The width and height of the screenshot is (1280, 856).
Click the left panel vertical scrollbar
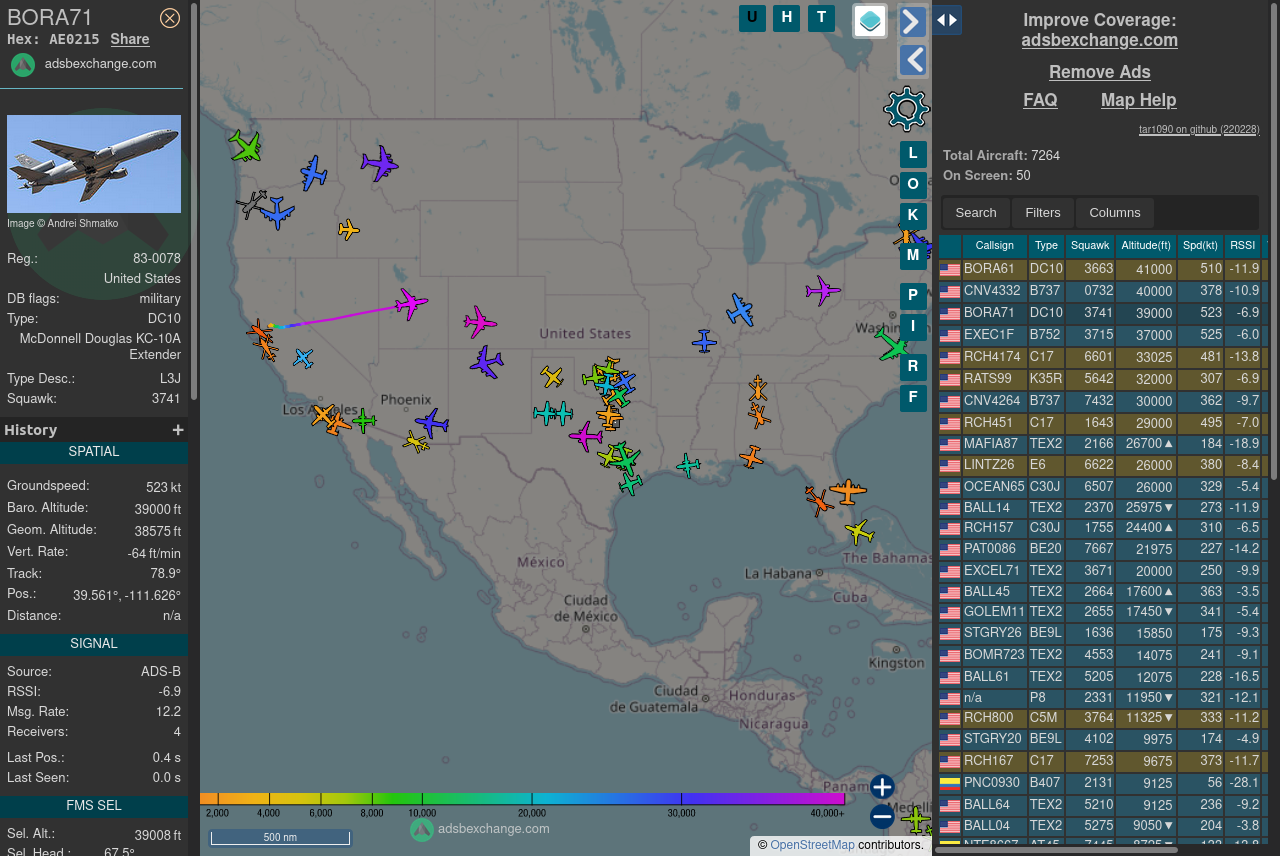(x=194, y=200)
